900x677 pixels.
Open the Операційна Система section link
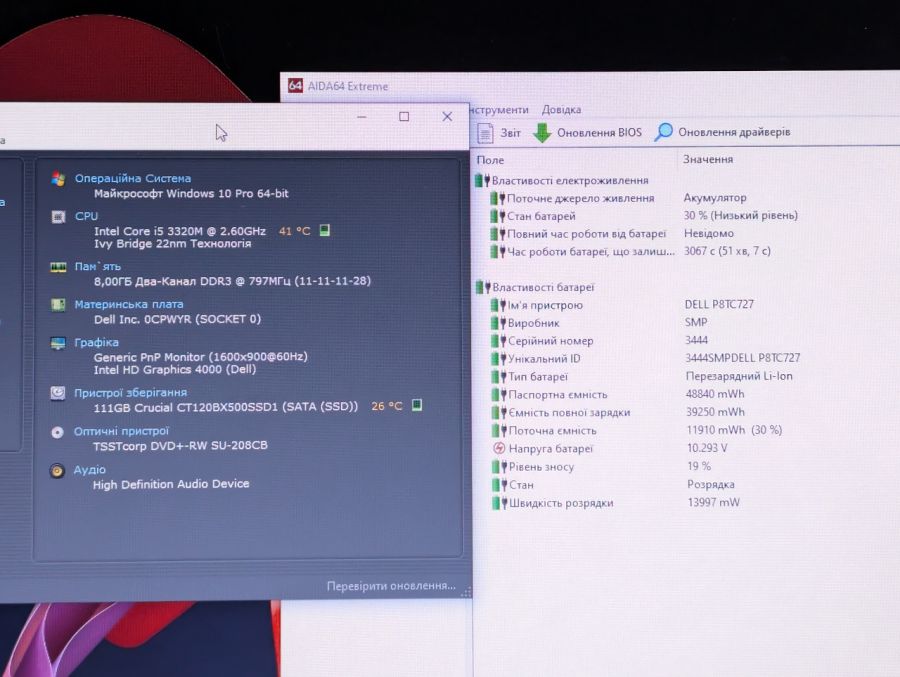tap(133, 179)
